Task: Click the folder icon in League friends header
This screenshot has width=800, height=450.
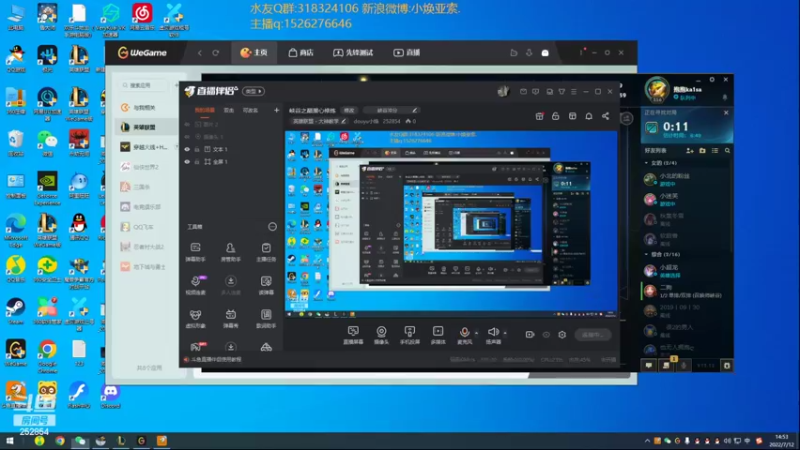Action: [703, 151]
